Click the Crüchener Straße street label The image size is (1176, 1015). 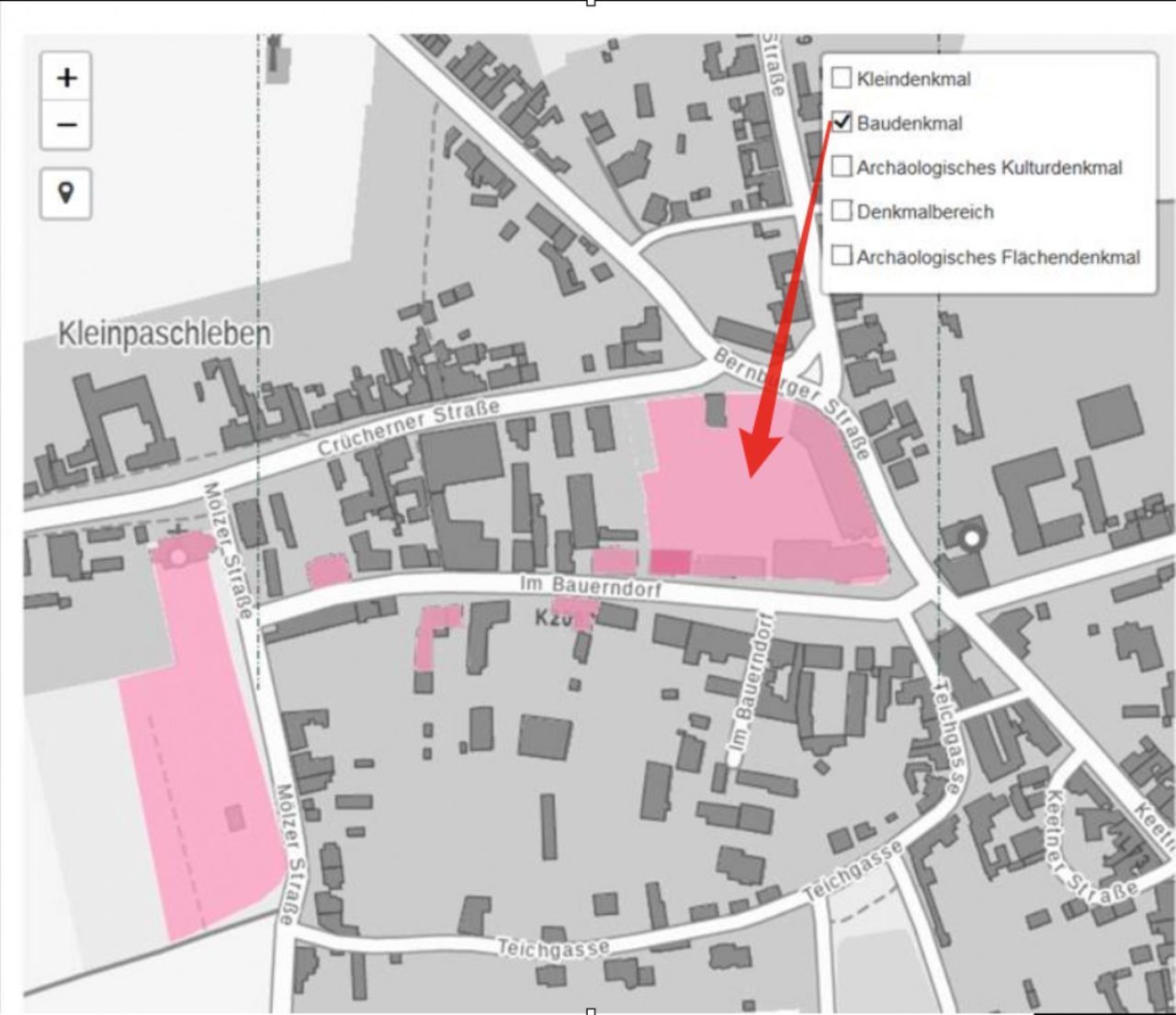[408, 427]
